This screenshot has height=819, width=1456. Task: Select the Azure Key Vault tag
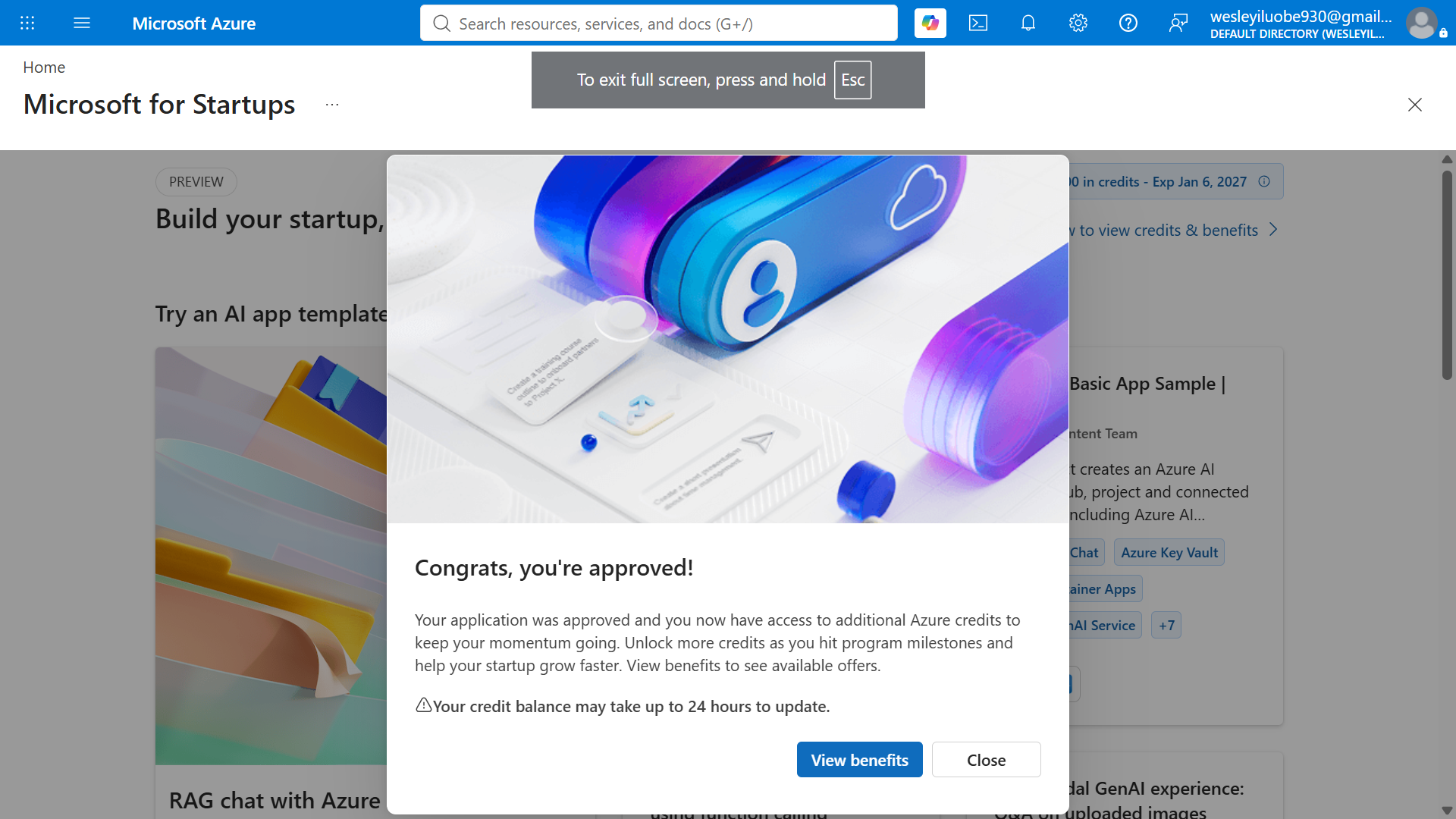[1169, 553]
